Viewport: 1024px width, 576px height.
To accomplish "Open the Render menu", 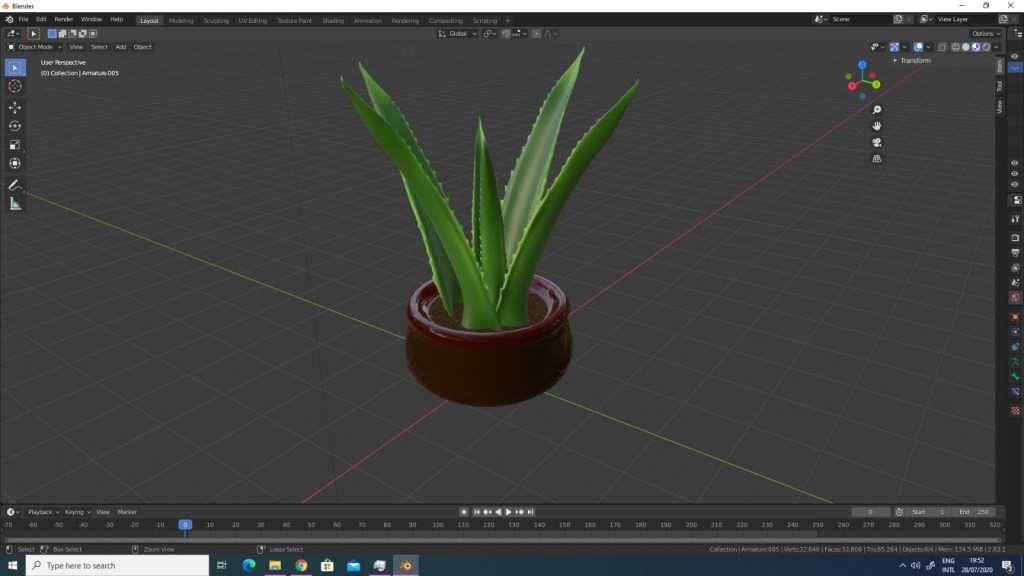I will tap(63, 19).
